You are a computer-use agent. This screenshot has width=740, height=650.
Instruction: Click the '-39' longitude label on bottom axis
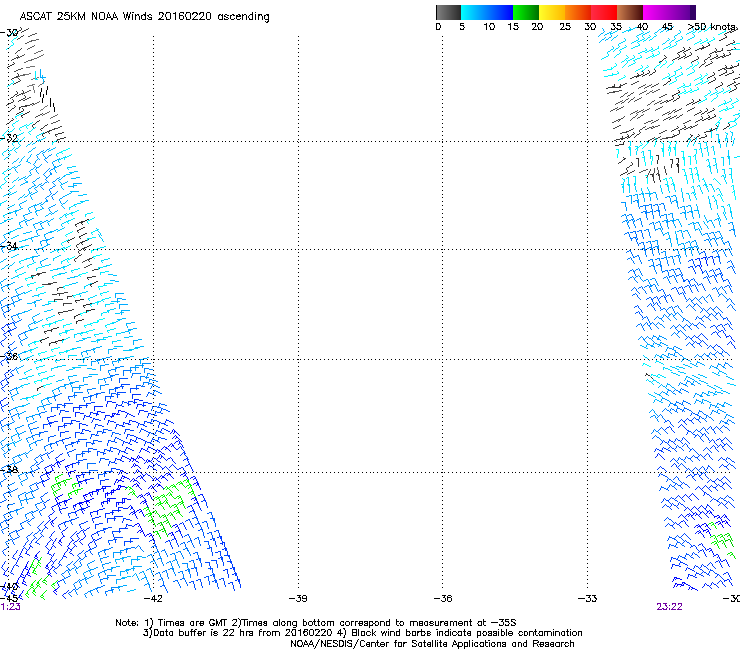pyautogui.click(x=298, y=599)
